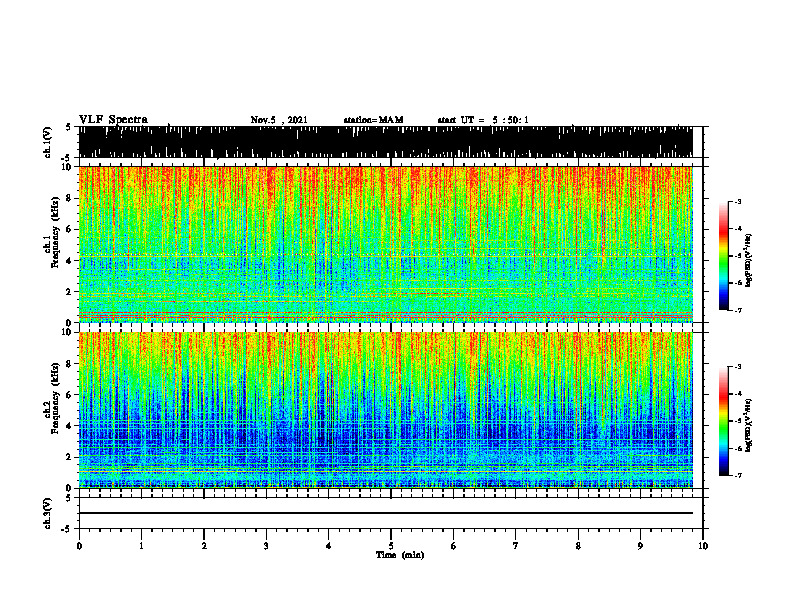Click the ch.2 spectrogram "2" kHz tick label
Screen dimensions: 792x612
[x=70, y=457]
